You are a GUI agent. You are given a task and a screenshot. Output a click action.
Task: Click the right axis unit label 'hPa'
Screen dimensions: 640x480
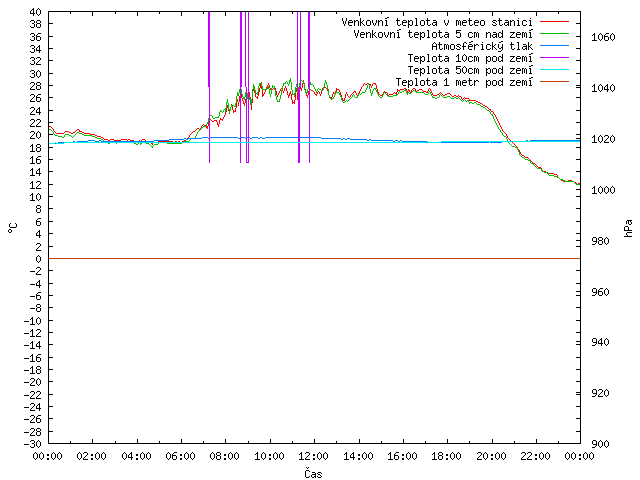(x=628, y=228)
